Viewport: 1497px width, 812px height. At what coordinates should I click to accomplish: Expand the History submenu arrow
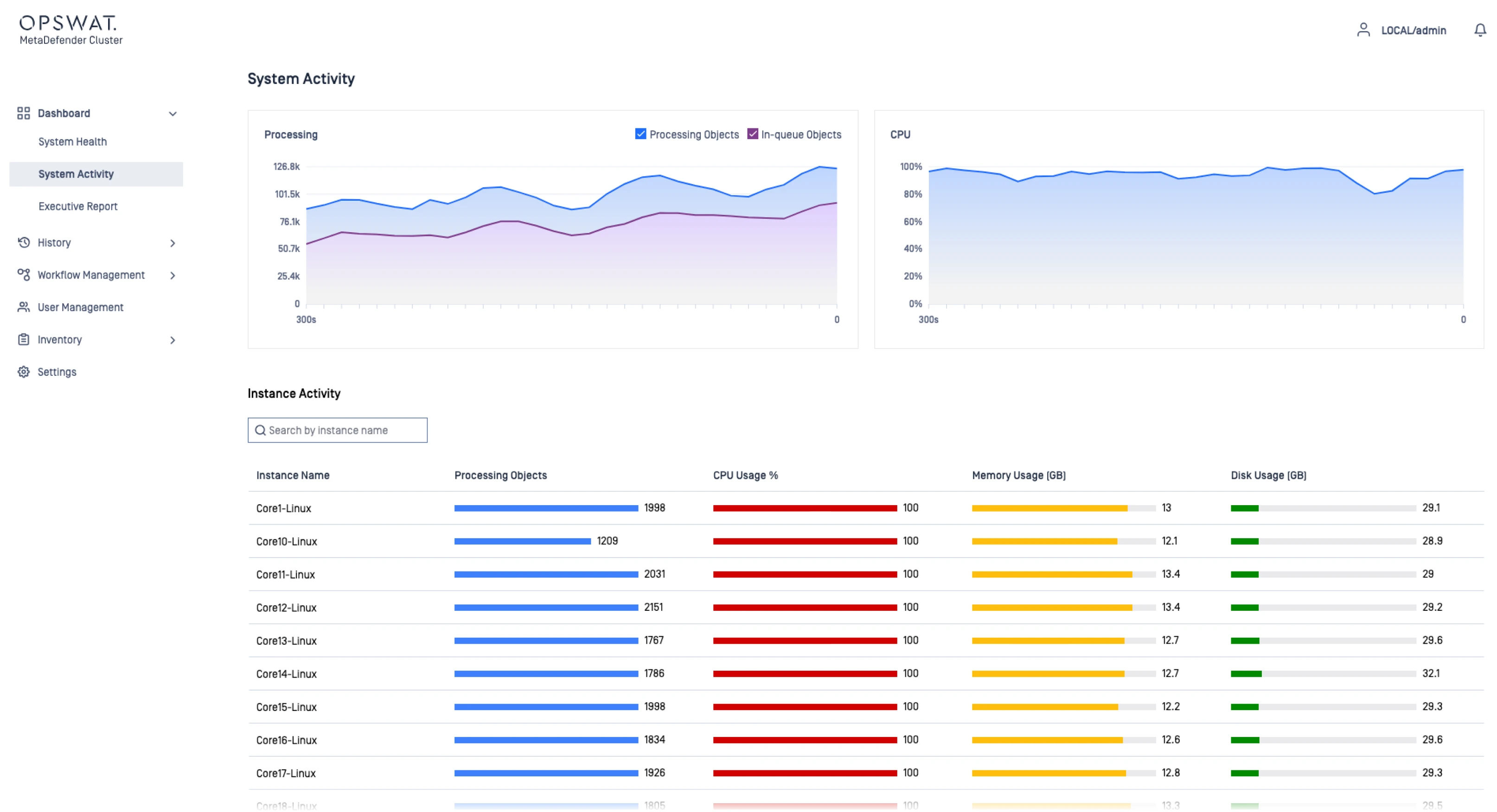pyautogui.click(x=173, y=243)
